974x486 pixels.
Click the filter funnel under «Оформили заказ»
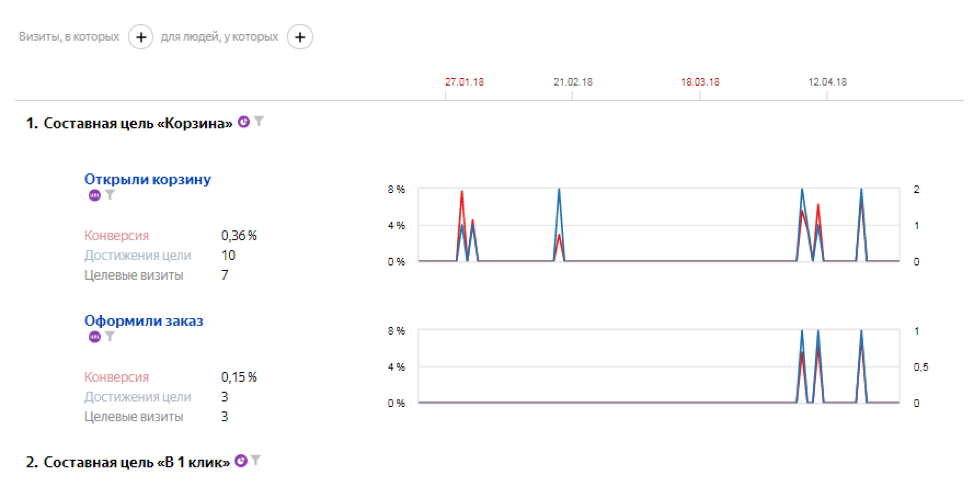point(109,337)
